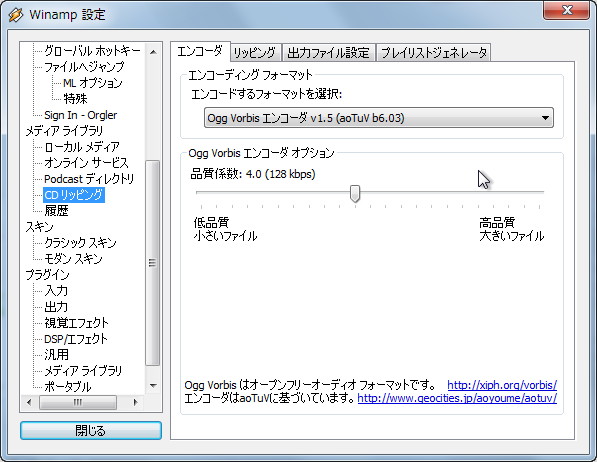597x462 pixels.
Task: Select ファイルへジャンプ in the tree
Action: tap(84, 67)
